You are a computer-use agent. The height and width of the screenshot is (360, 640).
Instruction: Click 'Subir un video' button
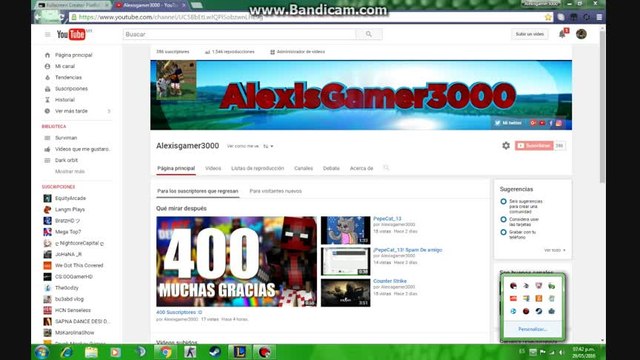(x=529, y=34)
